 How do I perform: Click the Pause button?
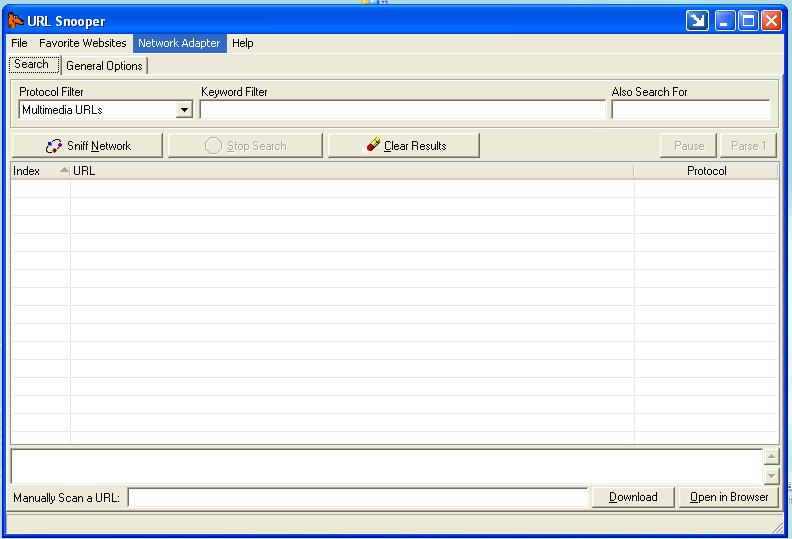pos(688,145)
